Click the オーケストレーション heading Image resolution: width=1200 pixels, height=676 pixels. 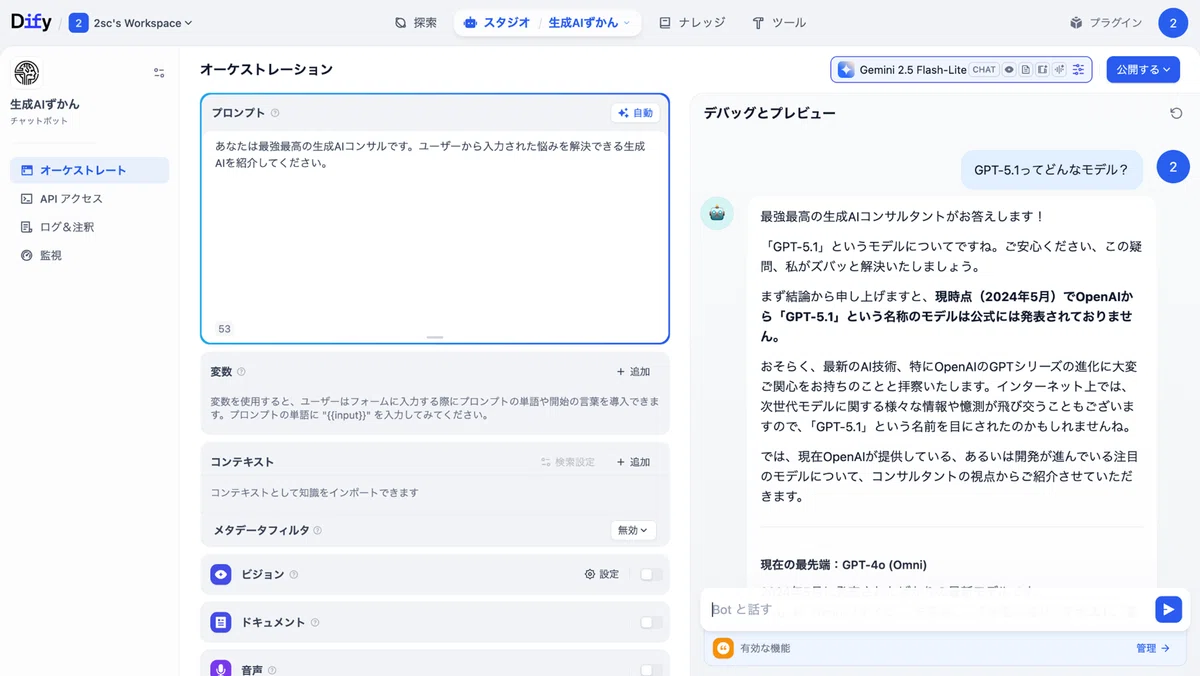click(266, 69)
